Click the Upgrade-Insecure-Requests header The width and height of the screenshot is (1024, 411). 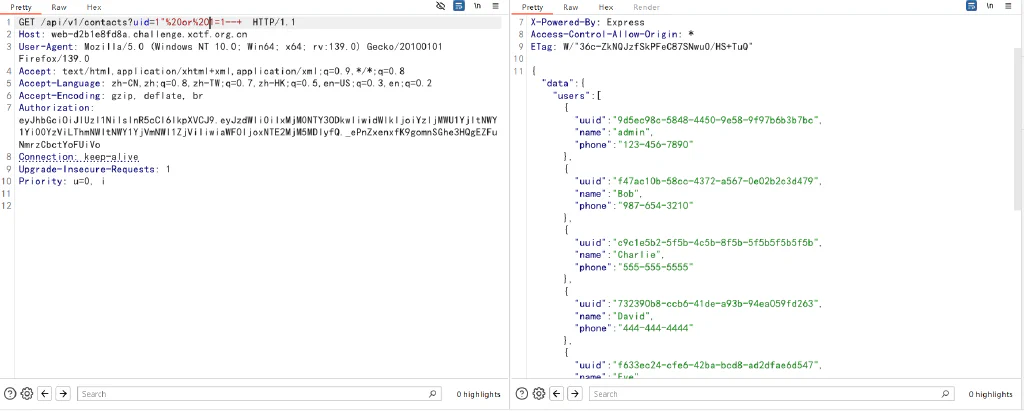[x=94, y=169]
